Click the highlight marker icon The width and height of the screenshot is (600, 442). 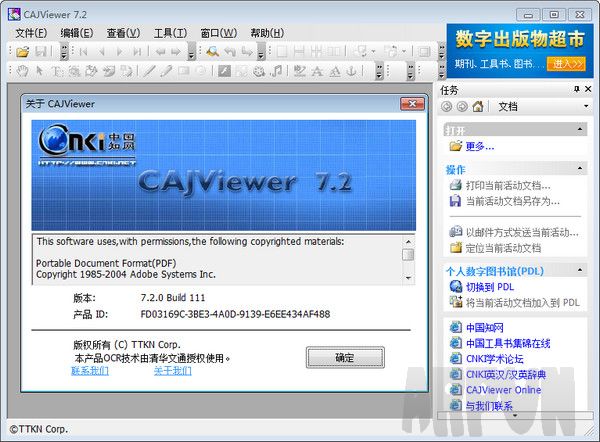(299, 71)
